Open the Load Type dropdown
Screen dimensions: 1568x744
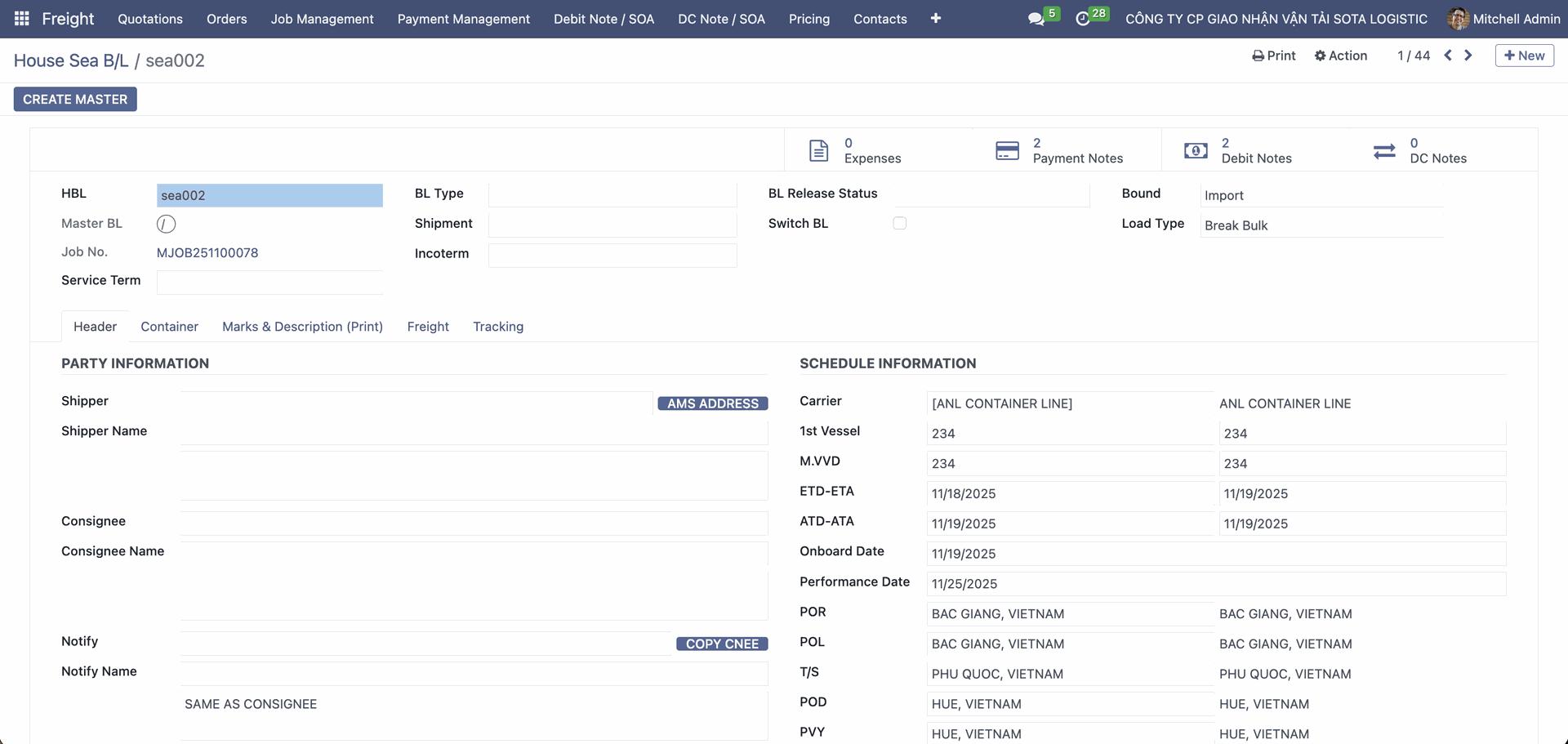click(1321, 225)
